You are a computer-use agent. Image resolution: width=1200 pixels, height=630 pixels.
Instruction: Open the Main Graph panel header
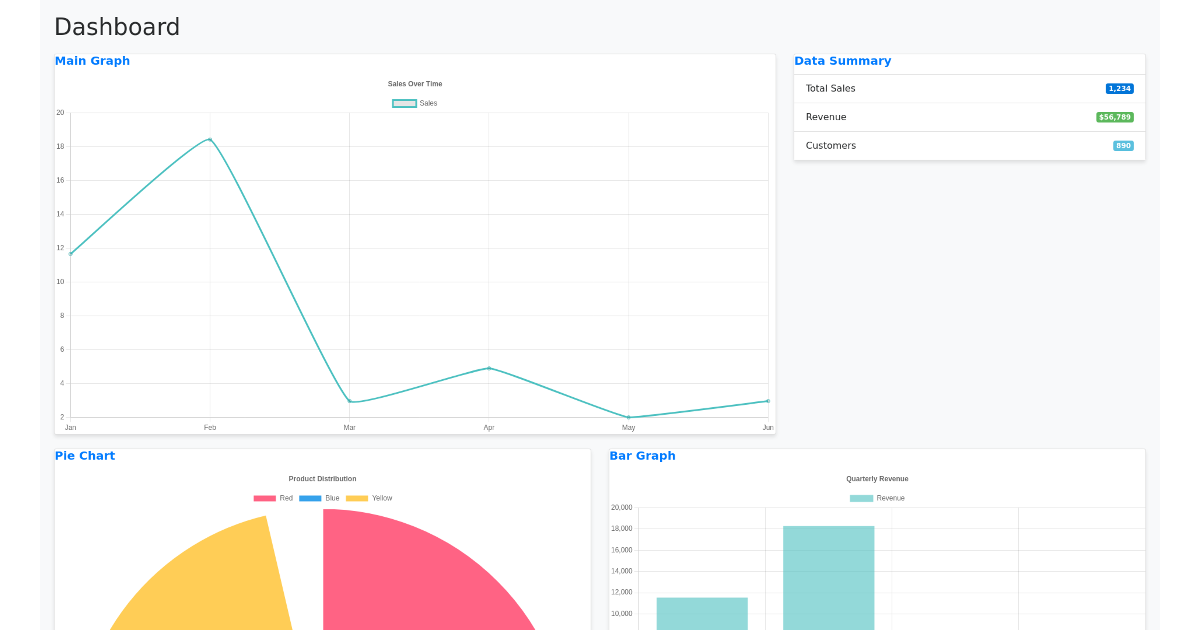click(x=92, y=61)
